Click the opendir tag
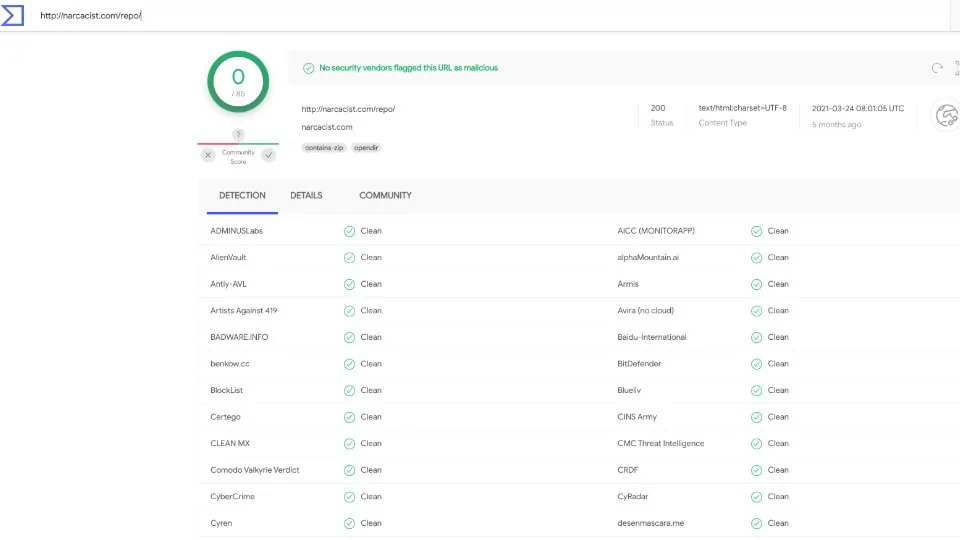The width and height of the screenshot is (960, 540). click(366, 148)
